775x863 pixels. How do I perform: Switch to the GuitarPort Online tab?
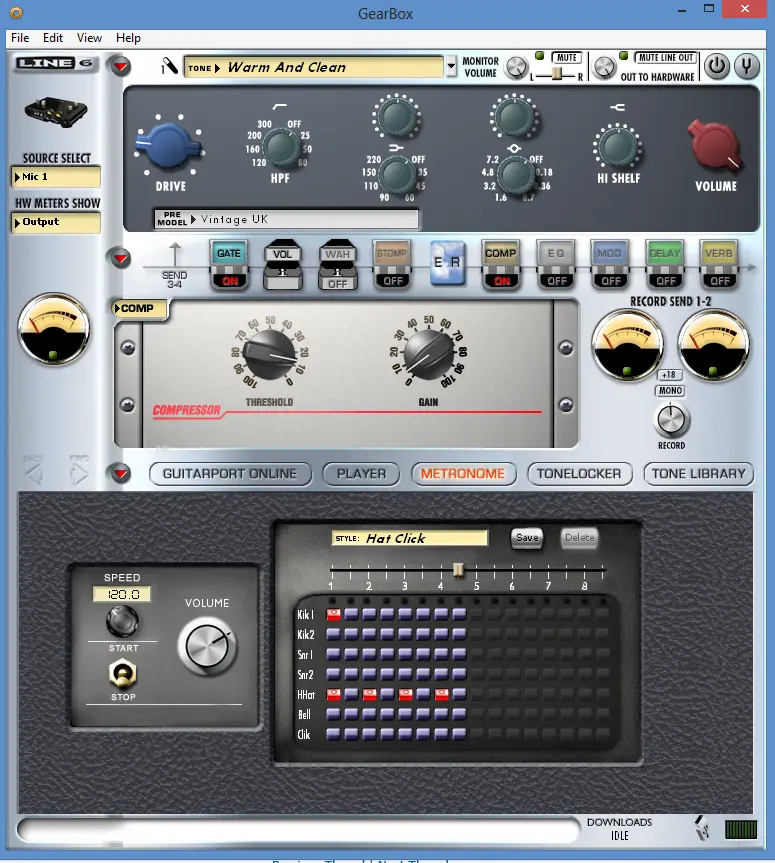click(x=230, y=474)
